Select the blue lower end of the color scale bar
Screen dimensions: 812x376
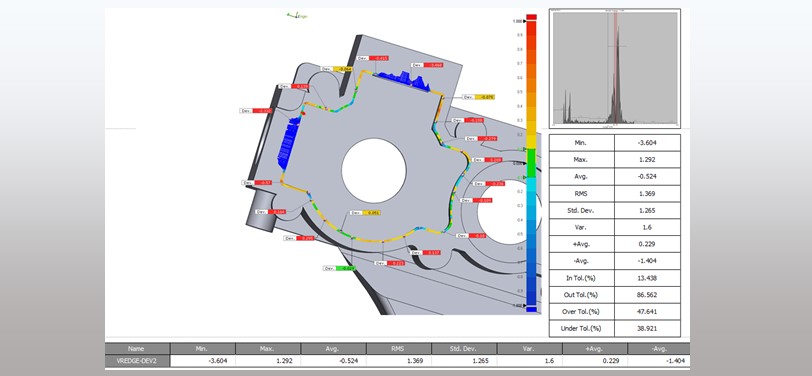tap(531, 309)
